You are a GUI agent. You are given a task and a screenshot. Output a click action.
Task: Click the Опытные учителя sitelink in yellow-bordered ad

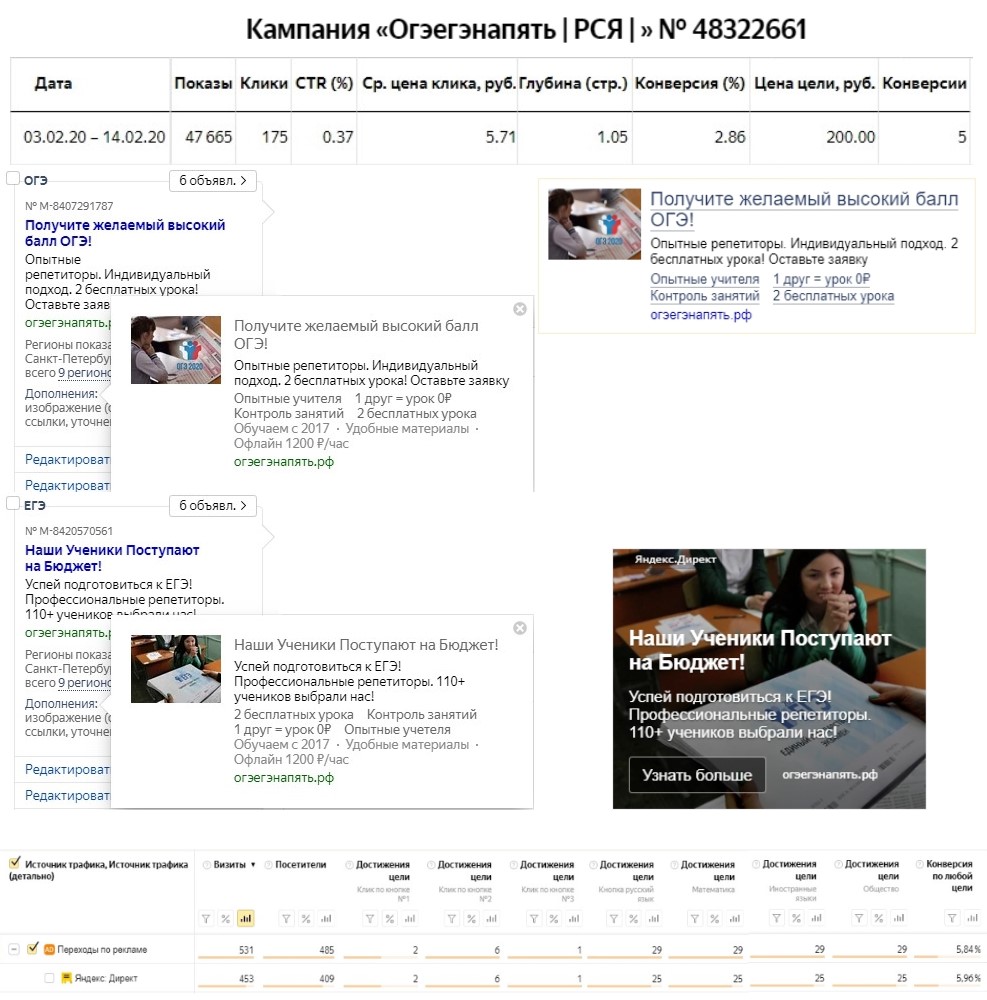(705, 279)
